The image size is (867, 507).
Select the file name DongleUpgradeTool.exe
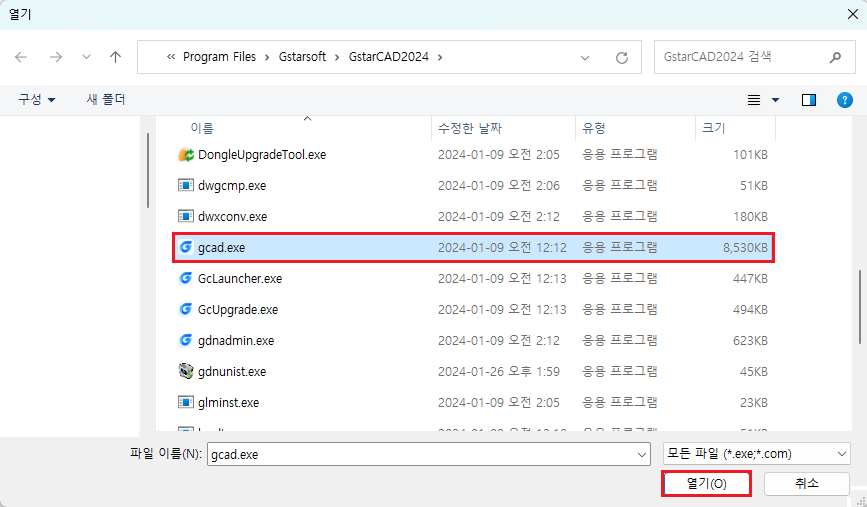click(262, 155)
